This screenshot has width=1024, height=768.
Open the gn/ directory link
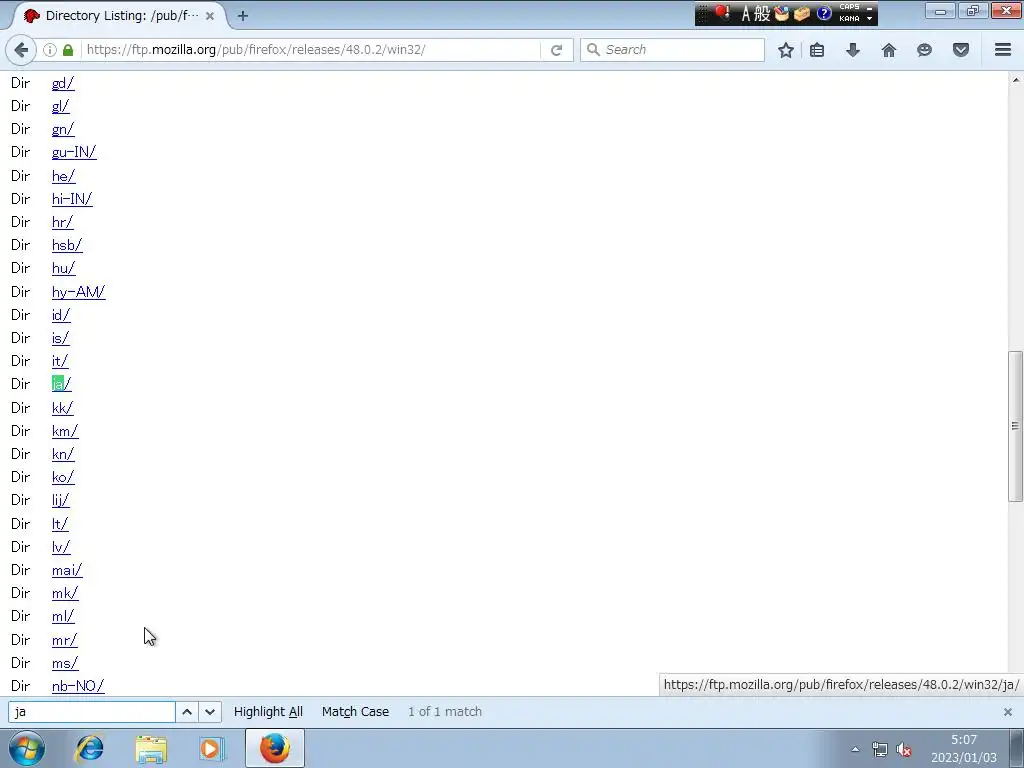(x=63, y=129)
